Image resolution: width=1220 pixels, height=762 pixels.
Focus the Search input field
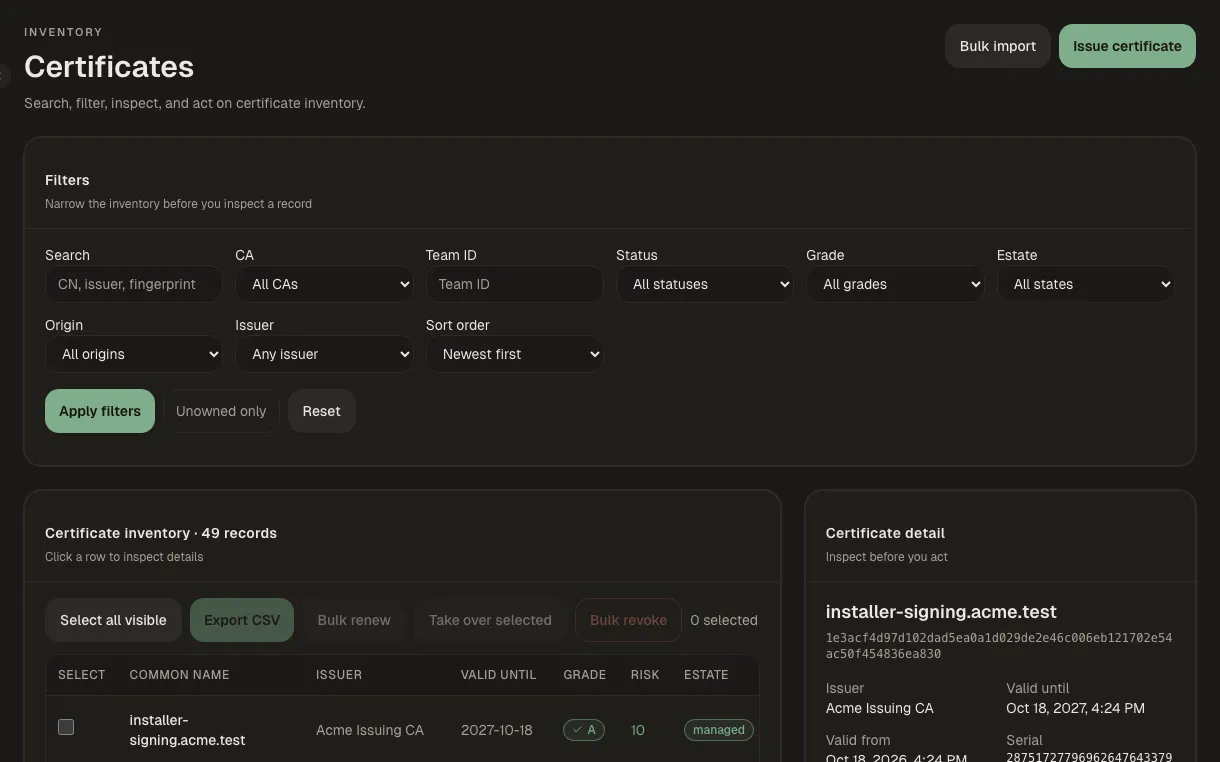[x=134, y=284]
